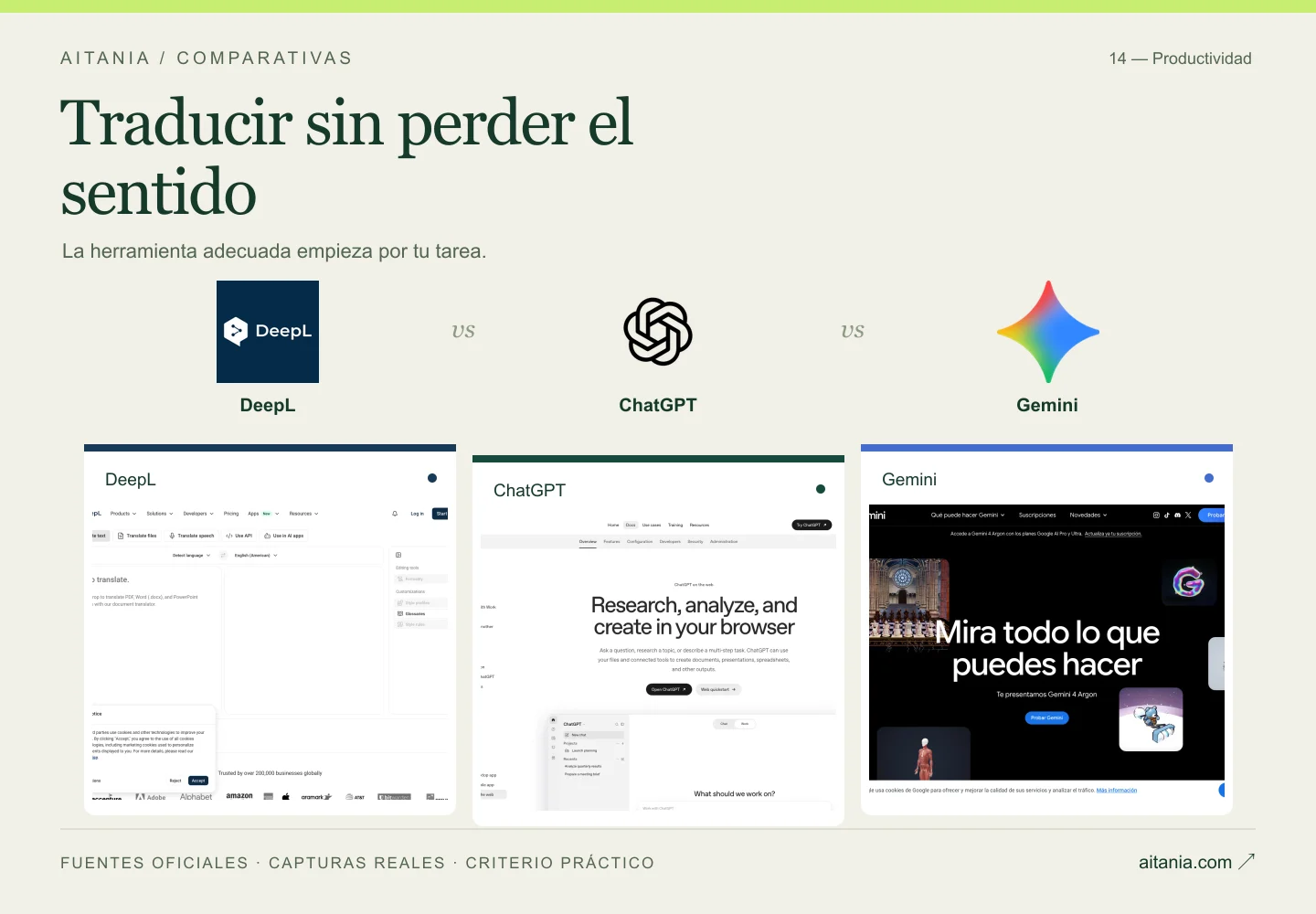This screenshot has height=914, width=1316.
Task: Click Accept in DeepL cookie notice
Action: [198, 781]
